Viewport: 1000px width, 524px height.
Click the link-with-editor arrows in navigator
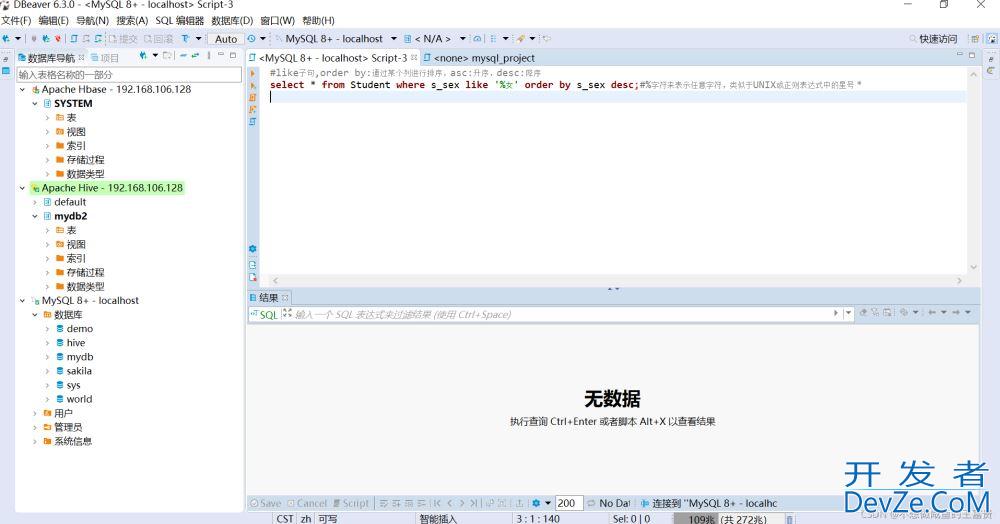coord(195,56)
